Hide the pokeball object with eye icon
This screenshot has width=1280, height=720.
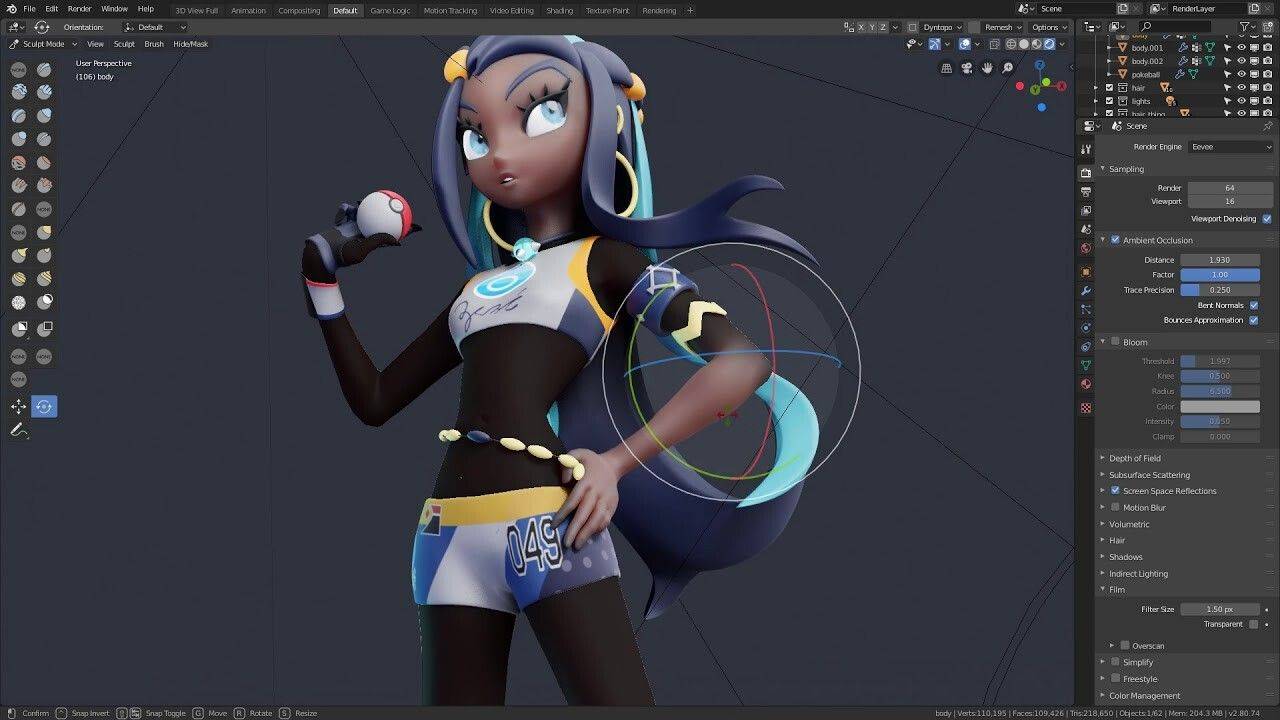[x=1241, y=74]
